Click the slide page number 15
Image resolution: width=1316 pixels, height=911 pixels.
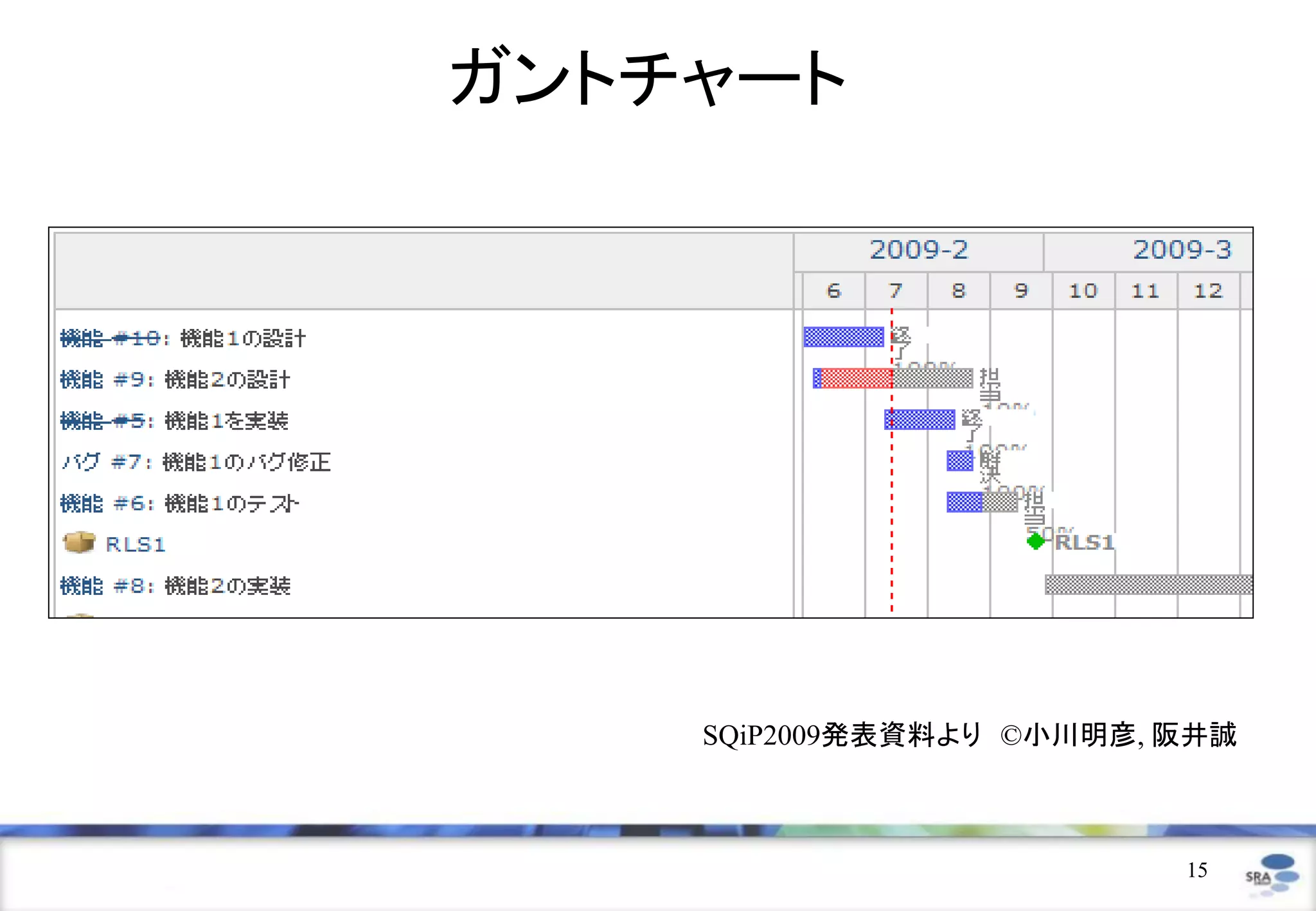tap(1197, 870)
